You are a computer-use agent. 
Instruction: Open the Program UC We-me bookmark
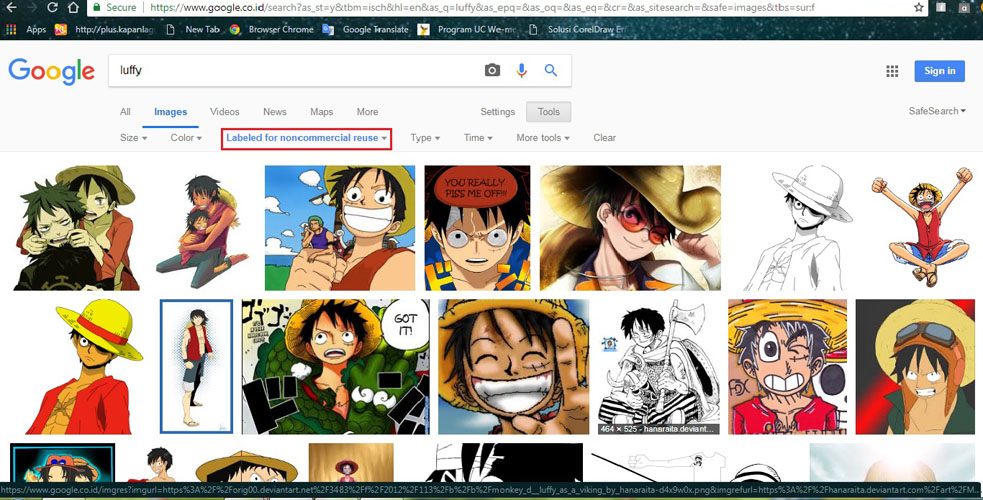(x=467, y=29)
